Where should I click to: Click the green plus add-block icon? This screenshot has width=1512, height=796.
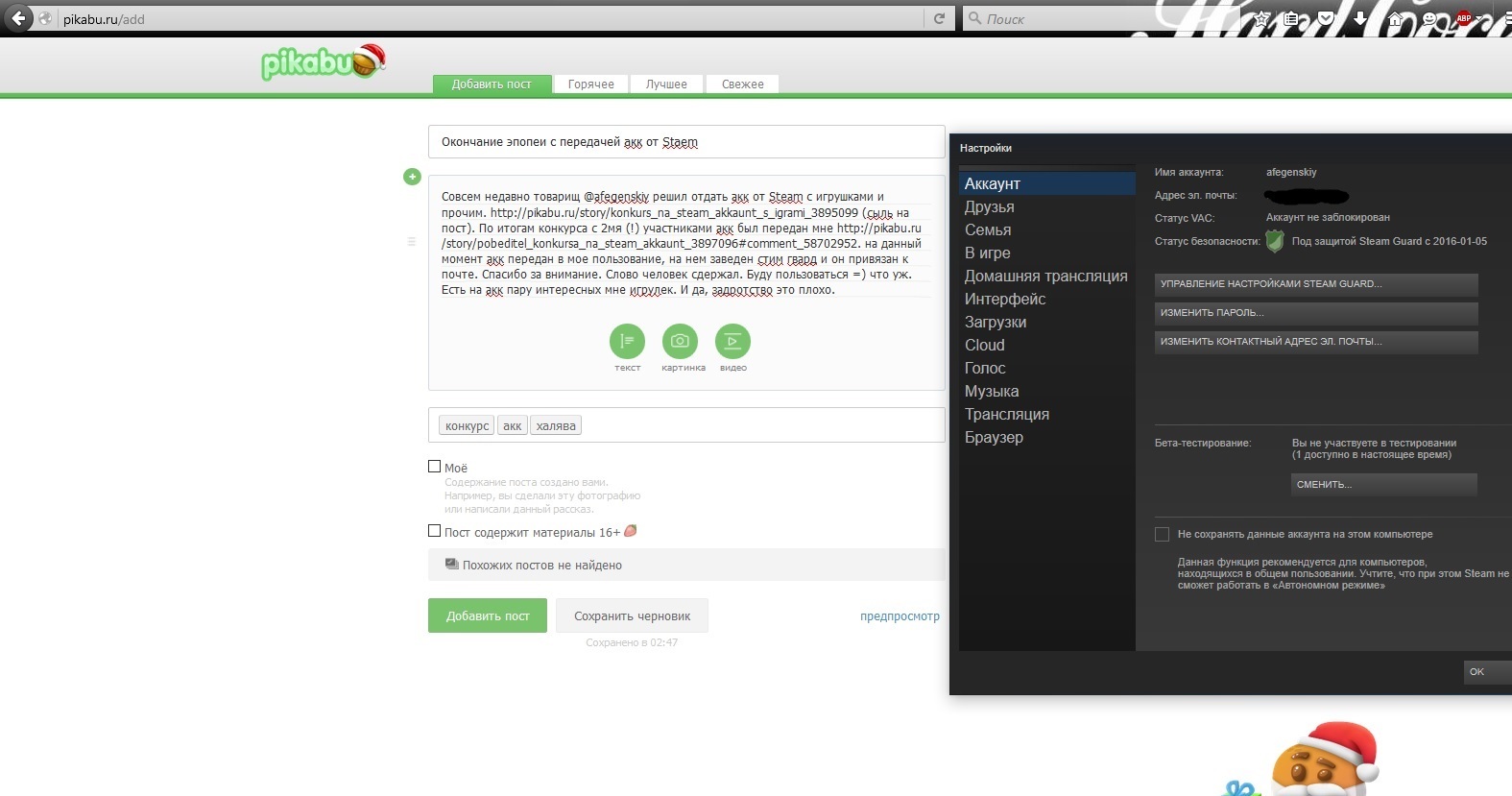pos(412,177)
